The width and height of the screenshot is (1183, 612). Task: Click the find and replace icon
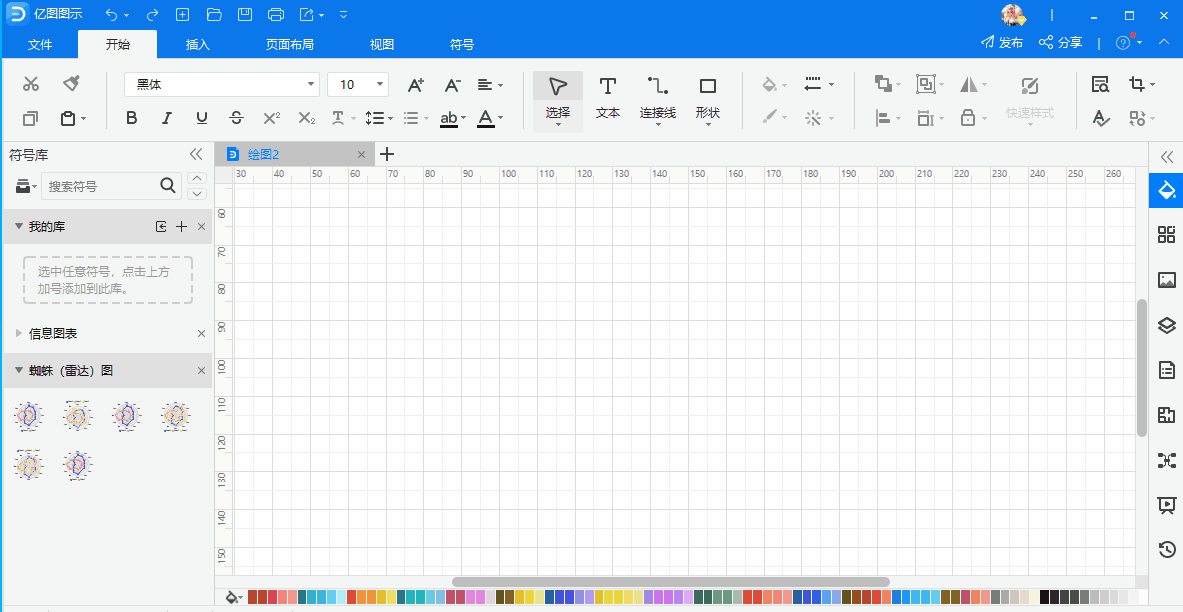[x=1100, y=85]
